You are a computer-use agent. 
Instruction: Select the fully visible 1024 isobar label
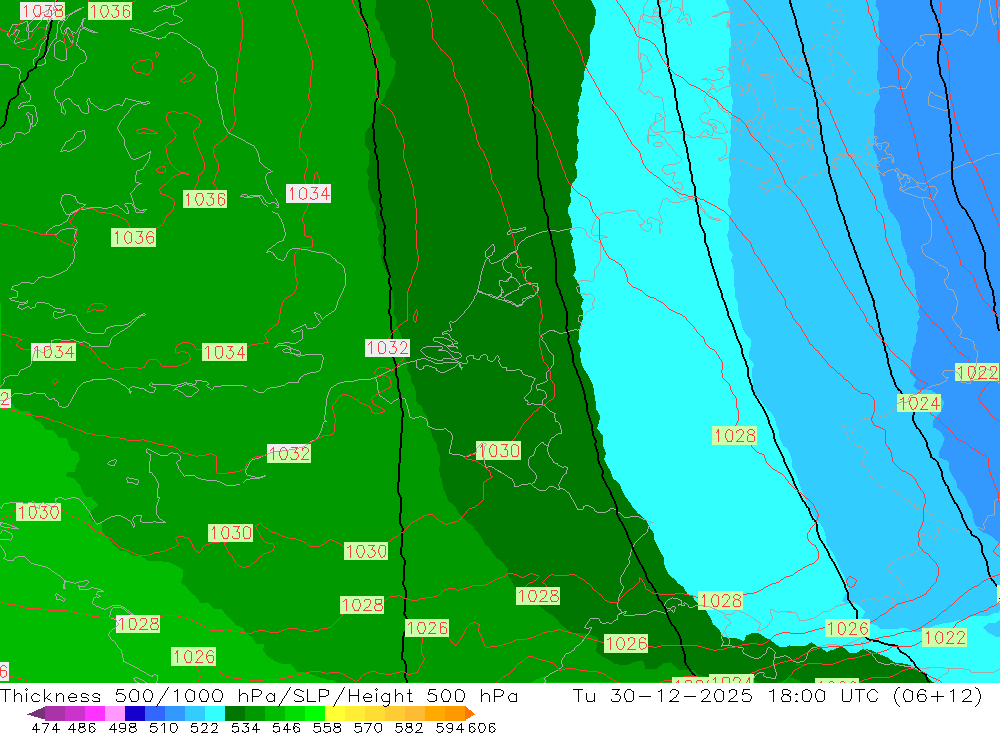918,403
